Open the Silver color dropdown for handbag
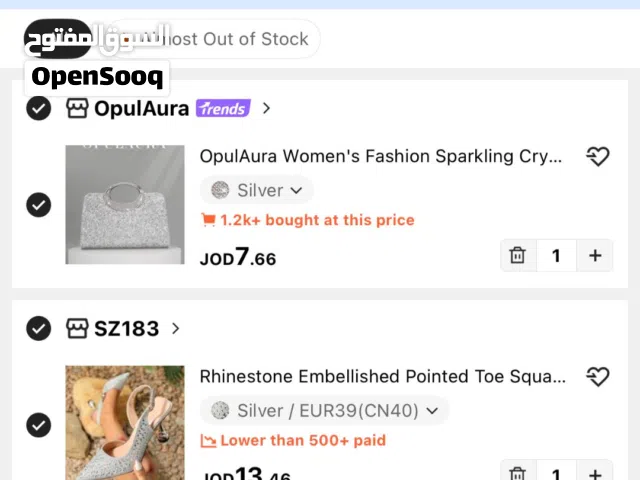The width and height of the screenshot is (640, 480). coord(257,190)
